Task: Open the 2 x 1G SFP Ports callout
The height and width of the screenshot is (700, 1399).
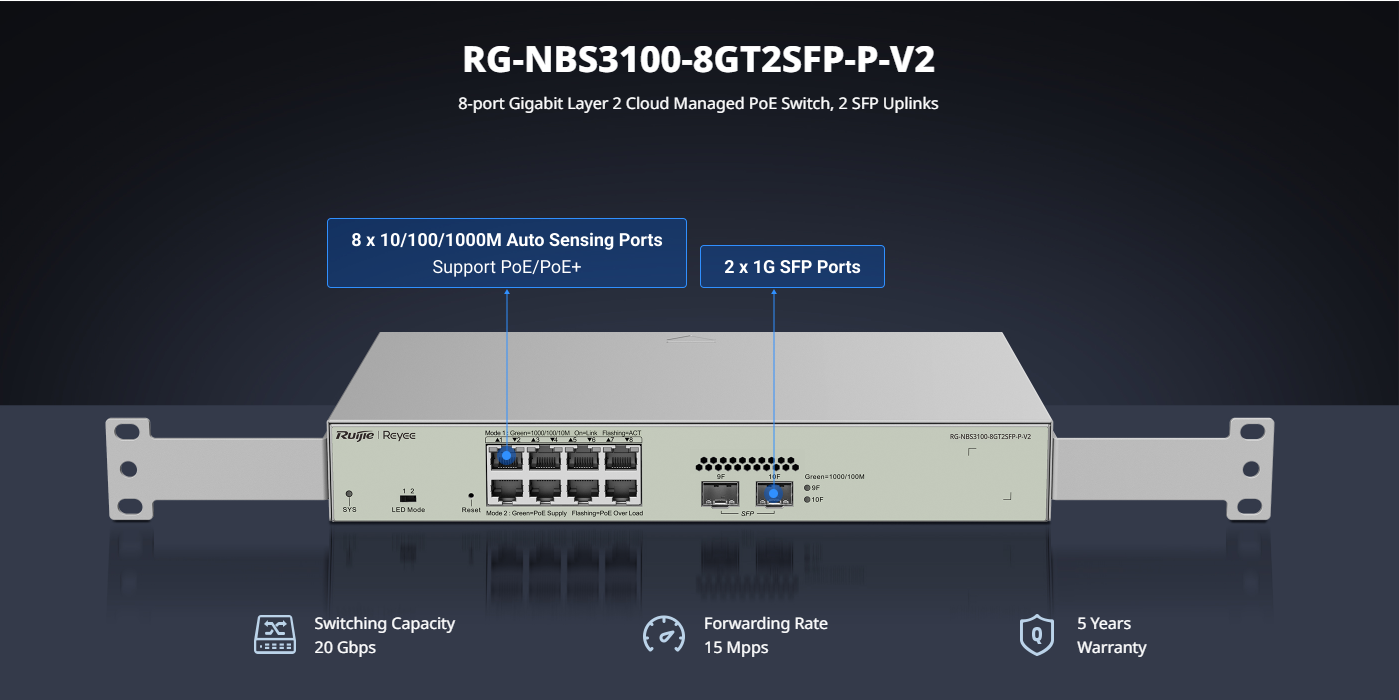Action: coord(792,267)
